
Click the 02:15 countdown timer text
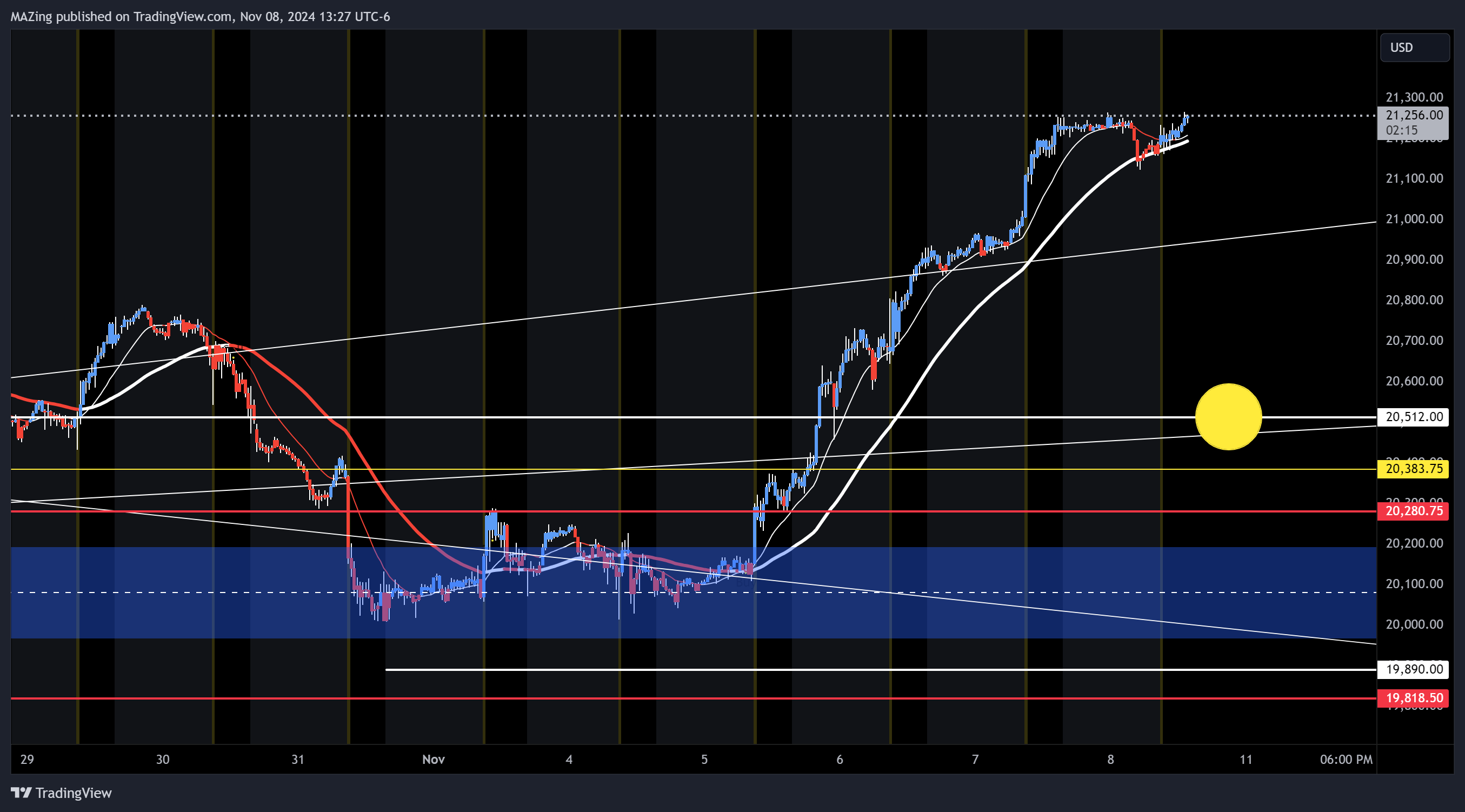click(x=1401, y=130)
